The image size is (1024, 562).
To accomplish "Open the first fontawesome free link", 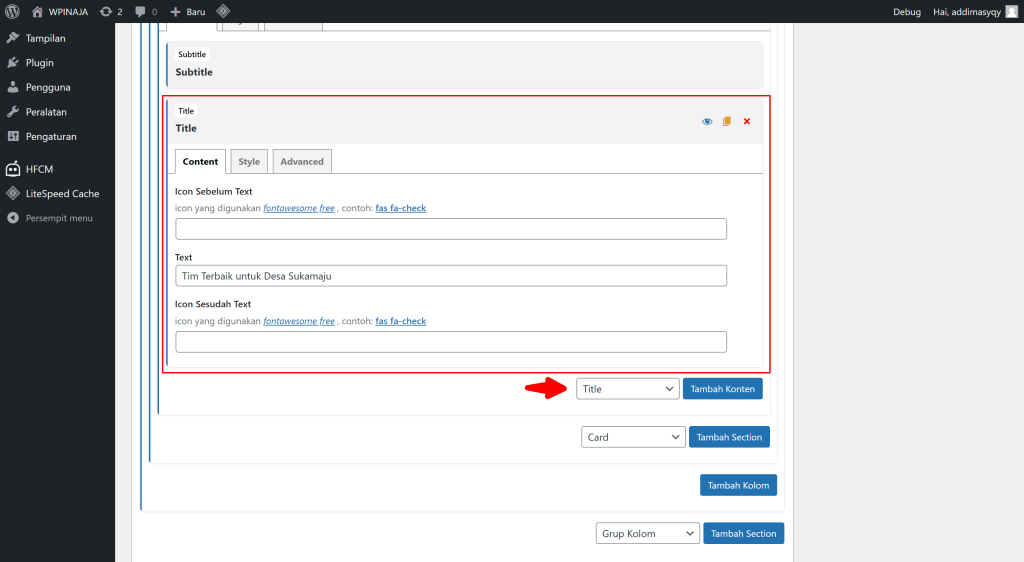I will coord(298,208).
